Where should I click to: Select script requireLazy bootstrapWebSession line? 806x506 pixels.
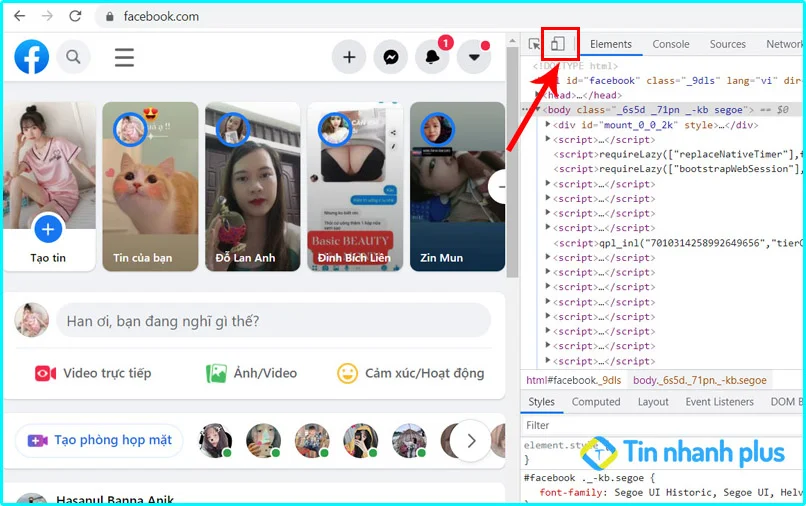pos(676,169)
